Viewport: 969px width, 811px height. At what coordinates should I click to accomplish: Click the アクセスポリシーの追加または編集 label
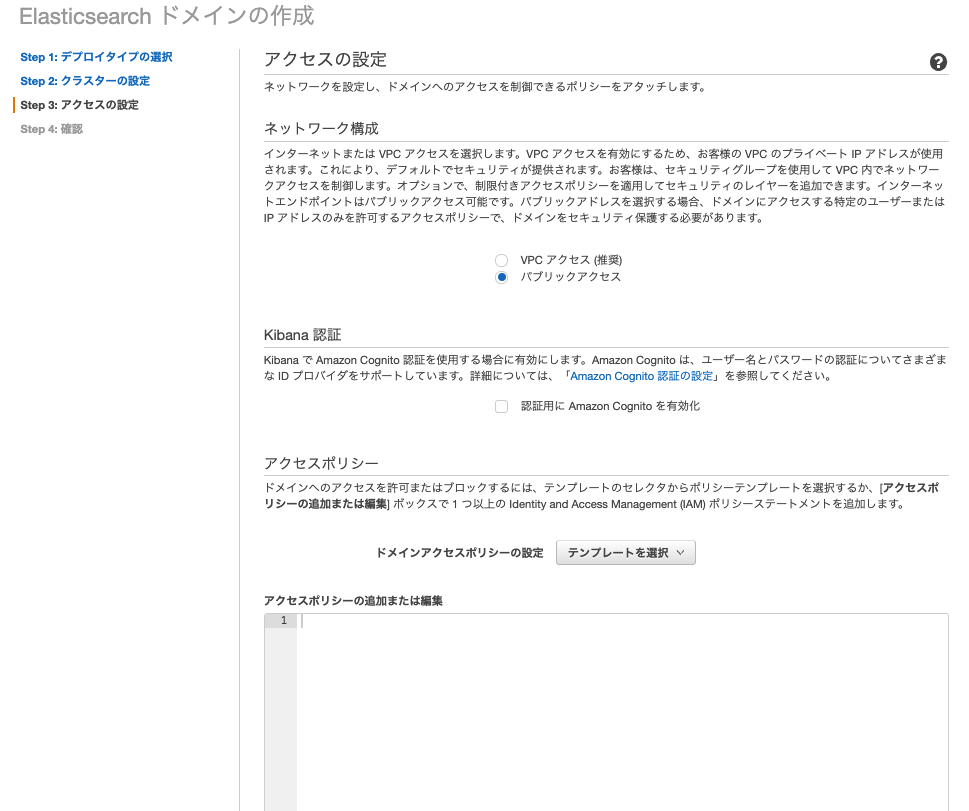[353, 601]
